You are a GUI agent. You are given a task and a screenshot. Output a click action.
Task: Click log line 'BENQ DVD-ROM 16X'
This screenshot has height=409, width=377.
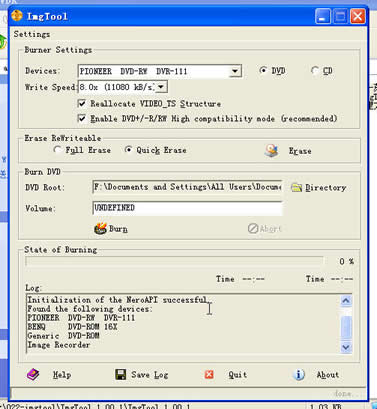click(72, 327)
